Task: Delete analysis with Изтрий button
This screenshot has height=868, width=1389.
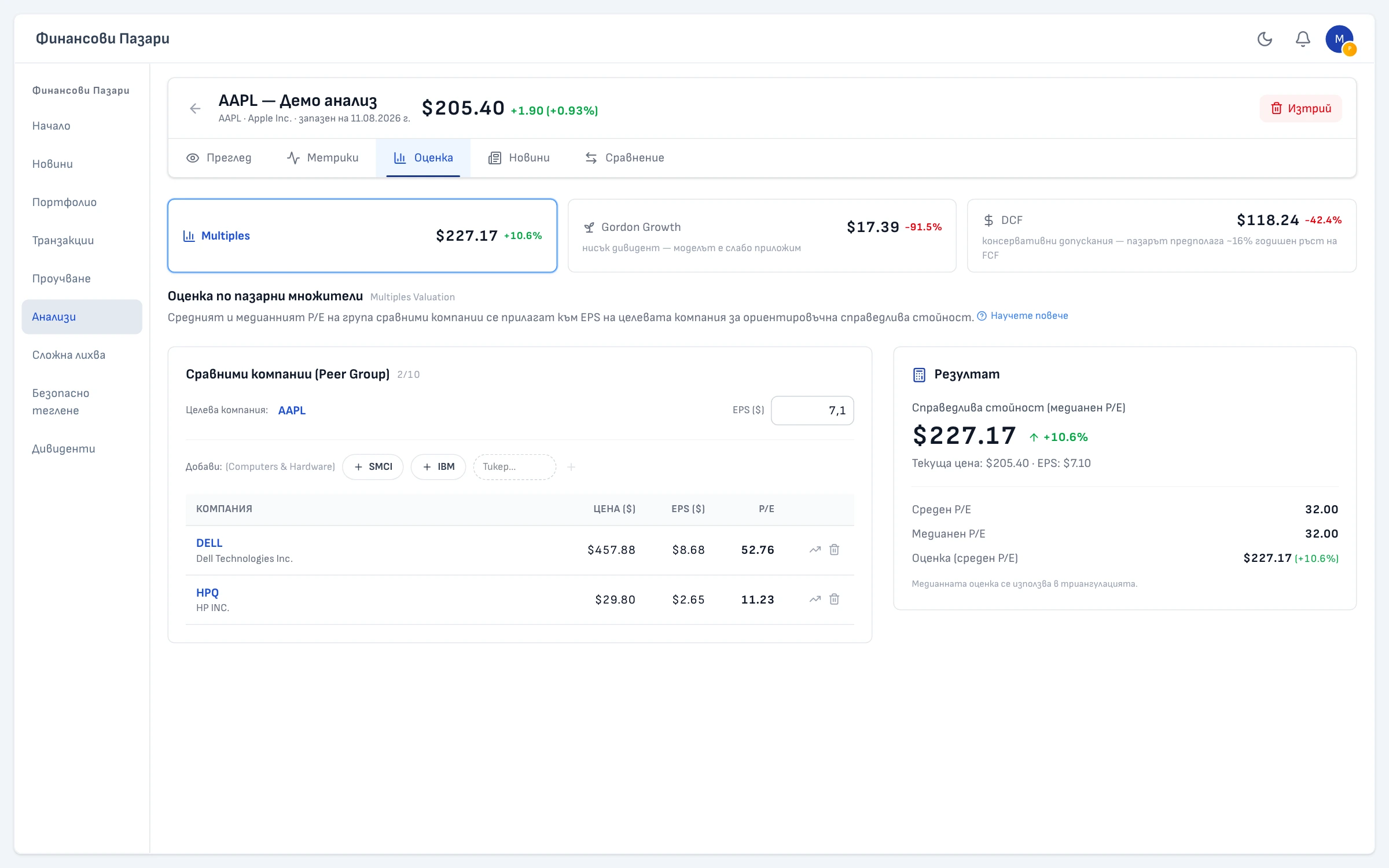Action: click(x=1300, y=108)
